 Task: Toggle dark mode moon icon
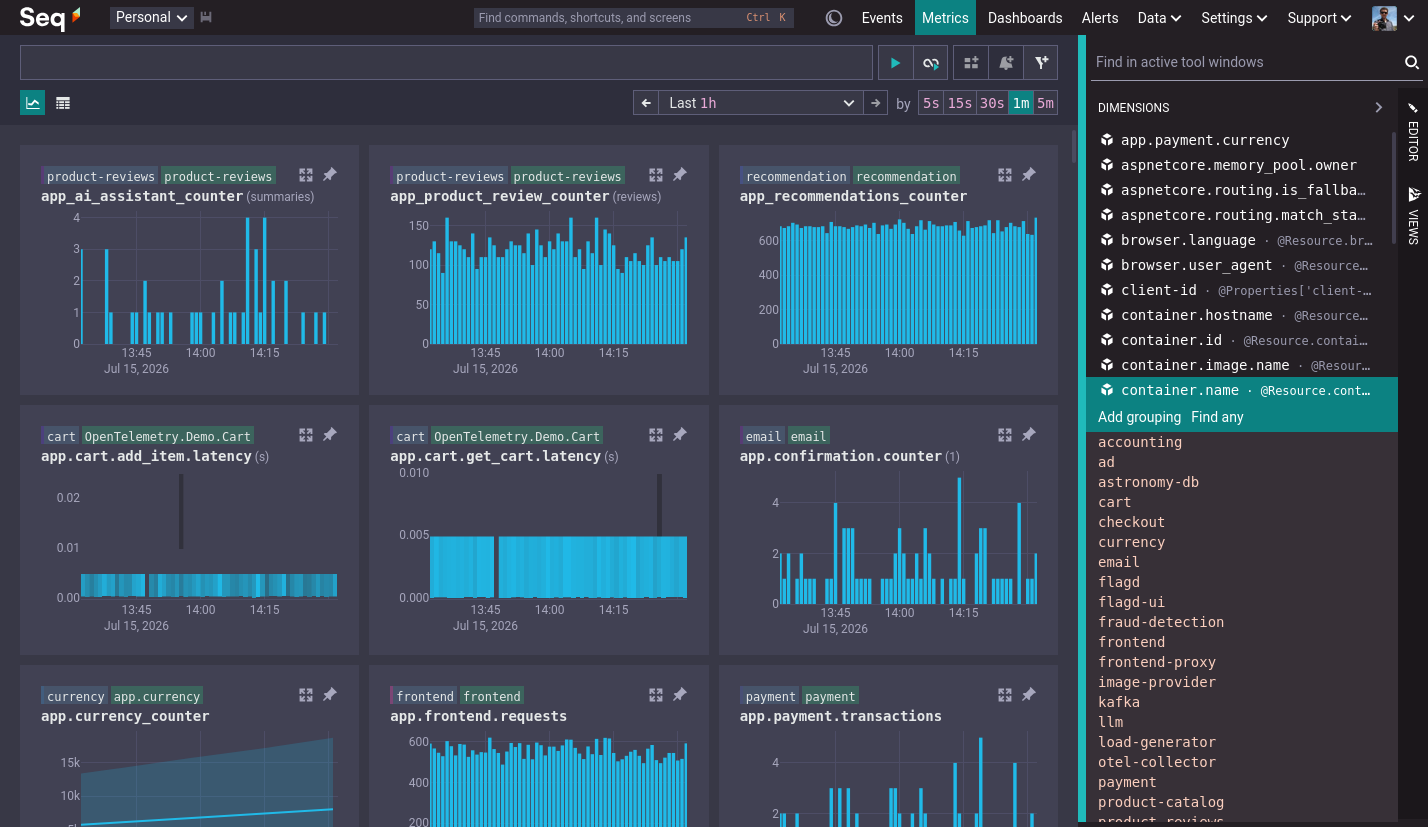point(834,18)
